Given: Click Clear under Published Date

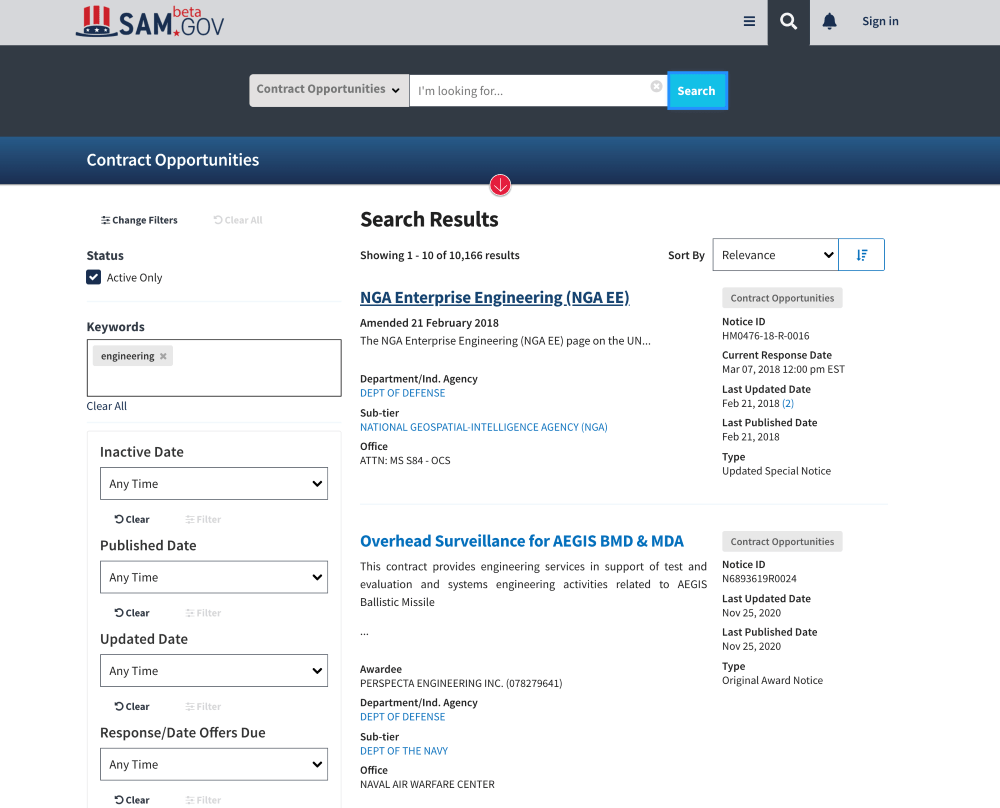Looking at the screenshot, I should click(132, 613).
